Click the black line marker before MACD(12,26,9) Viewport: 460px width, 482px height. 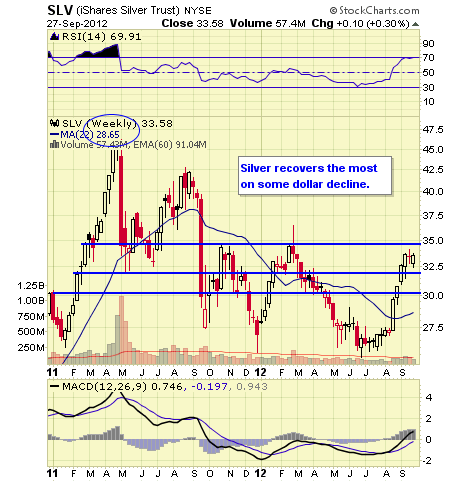coord(54,386)
